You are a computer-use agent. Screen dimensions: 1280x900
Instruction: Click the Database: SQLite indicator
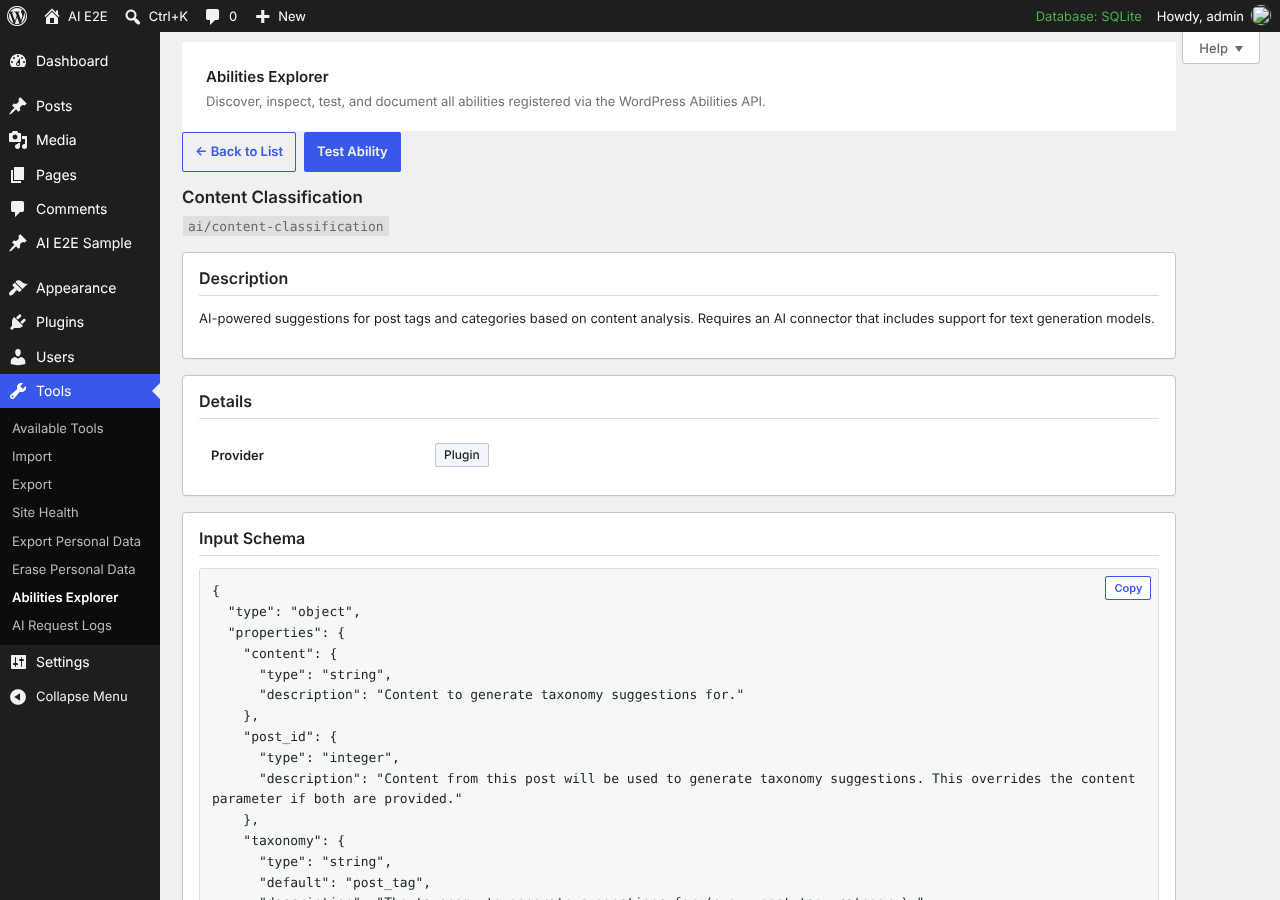tap(1088, 16)
